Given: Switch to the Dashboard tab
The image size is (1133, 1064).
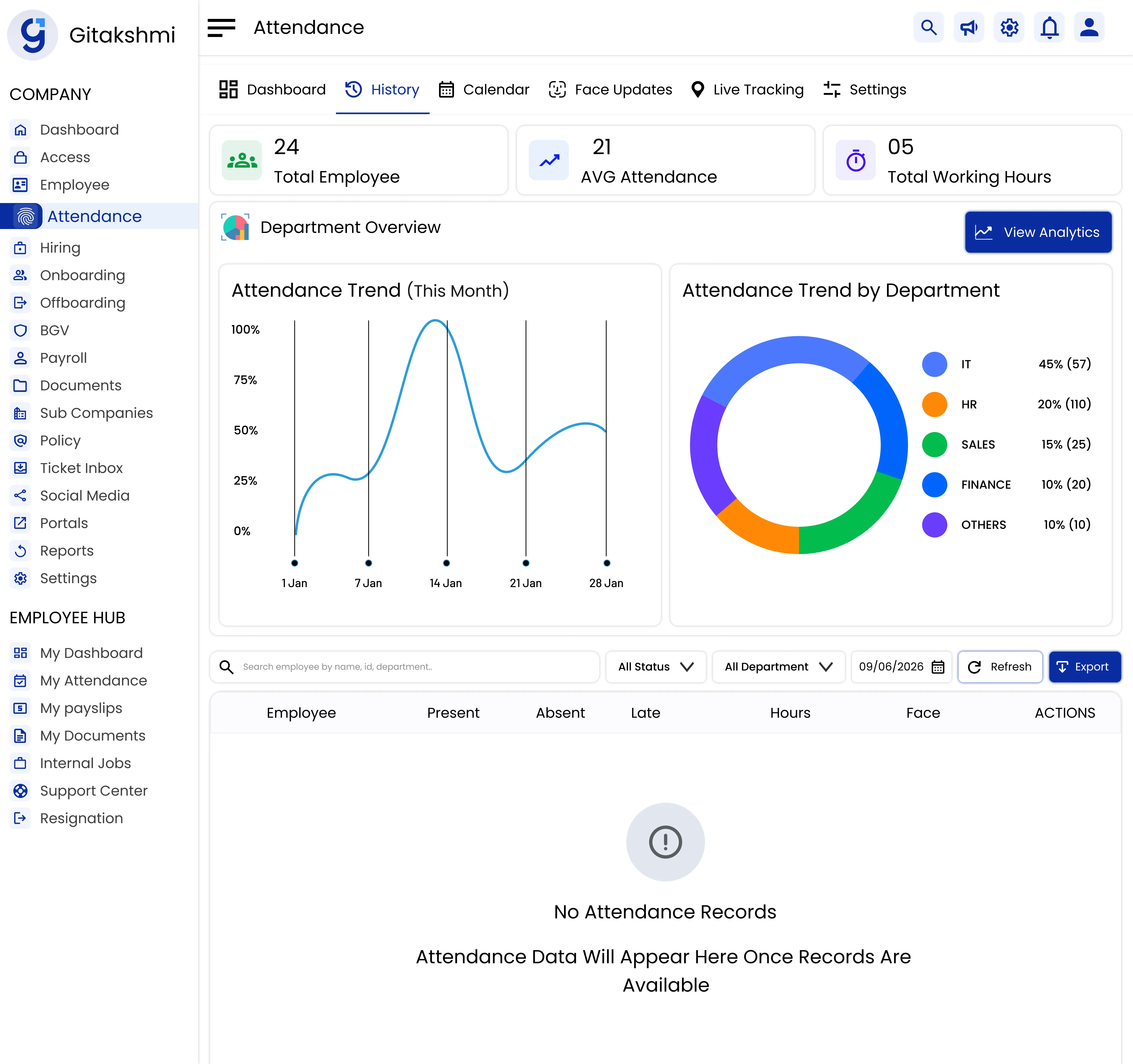Looking at the screenshot, I should [272, 90].
